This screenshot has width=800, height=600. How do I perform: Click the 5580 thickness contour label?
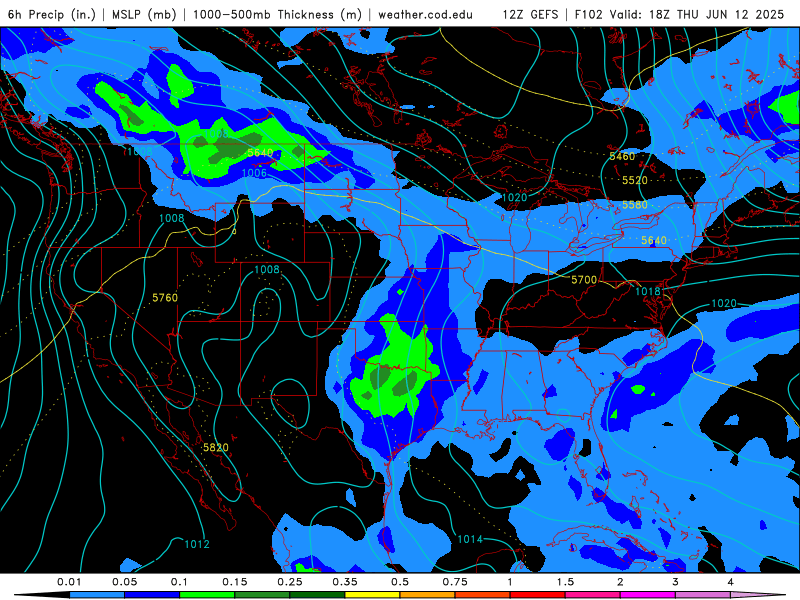635,205
